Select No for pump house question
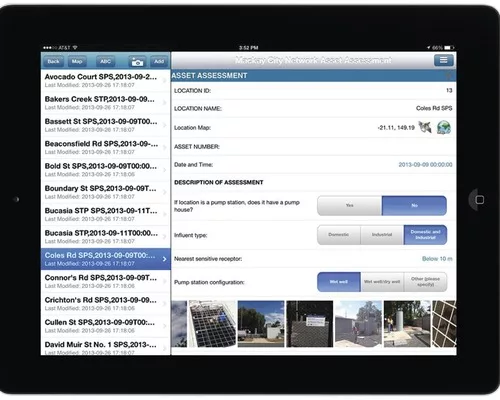 click(414, 205)
